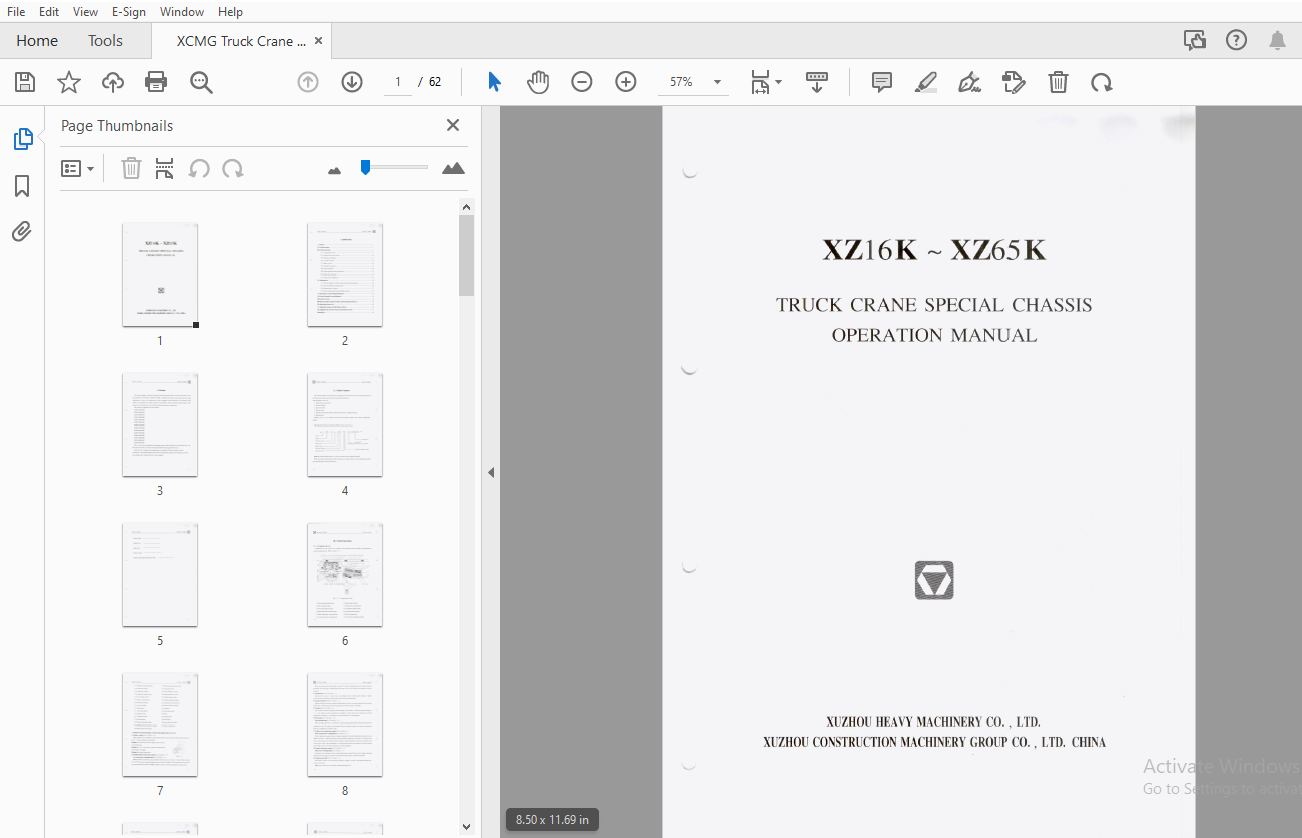Reduce thumbnail size with the small mountain icon

point(335,170)
